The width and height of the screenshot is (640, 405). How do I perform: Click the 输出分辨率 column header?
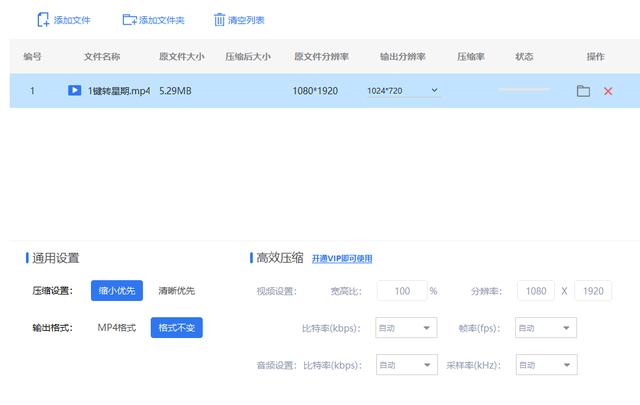[402, 56]
